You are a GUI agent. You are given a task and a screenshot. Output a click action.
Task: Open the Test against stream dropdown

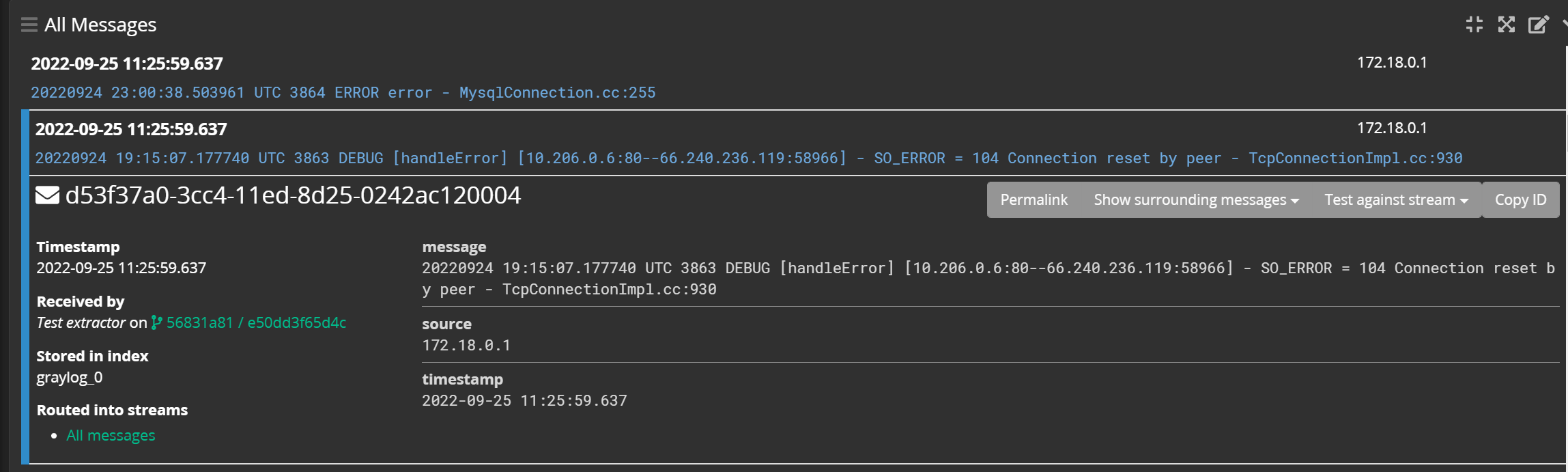point(1396,199)
